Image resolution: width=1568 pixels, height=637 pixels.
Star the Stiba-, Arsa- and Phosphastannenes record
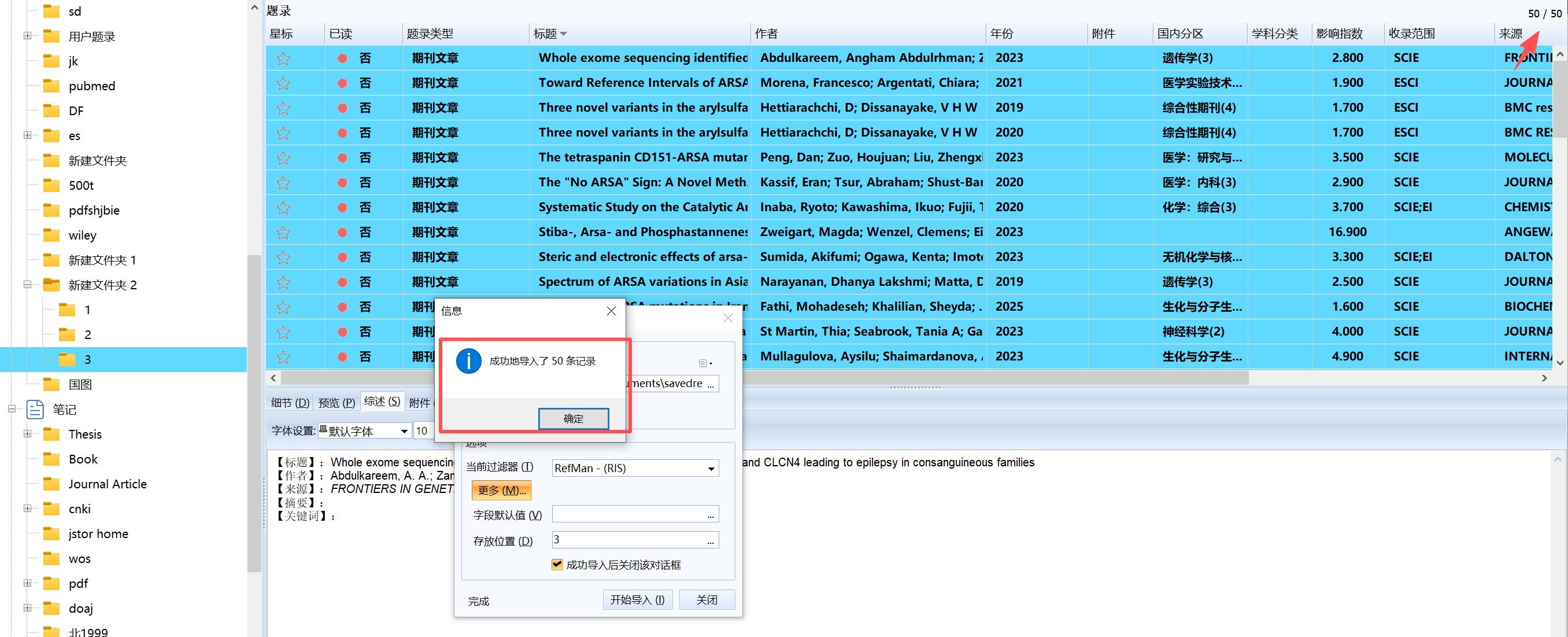[x=283, y=233]
